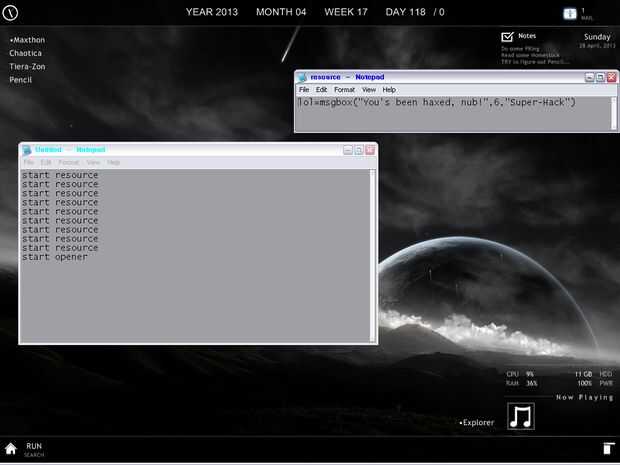This screenshot has width=620, height=465.
Task: Click the RAM usage readout
Action: tap(522, 383)
